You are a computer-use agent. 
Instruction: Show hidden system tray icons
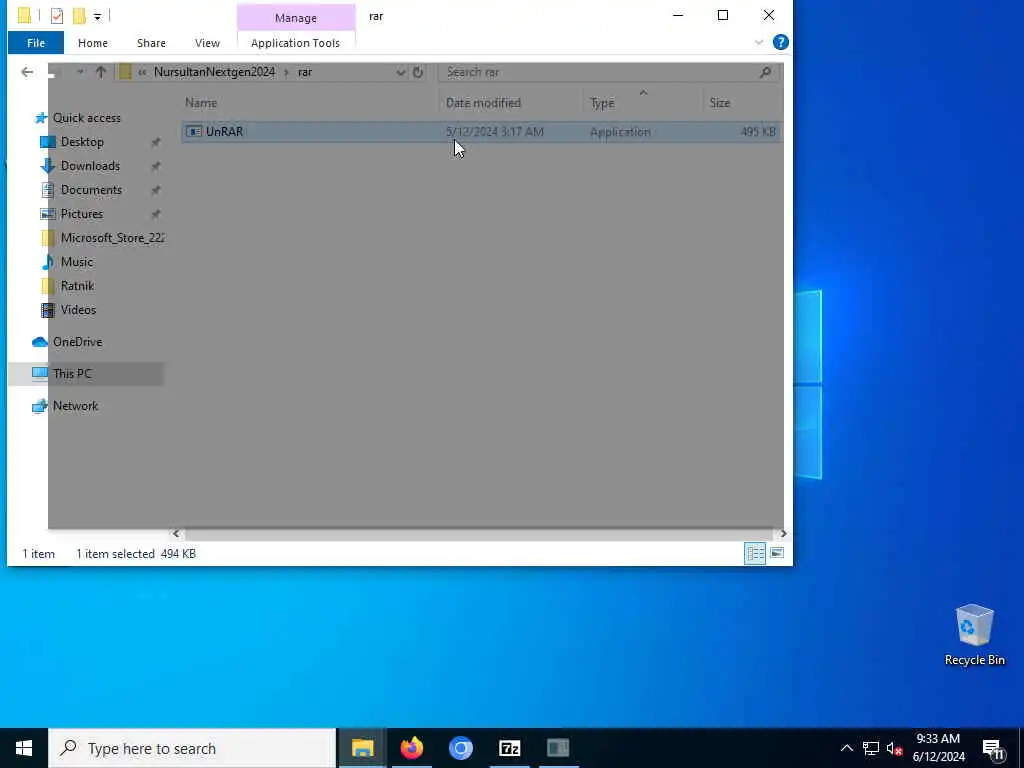846,748
